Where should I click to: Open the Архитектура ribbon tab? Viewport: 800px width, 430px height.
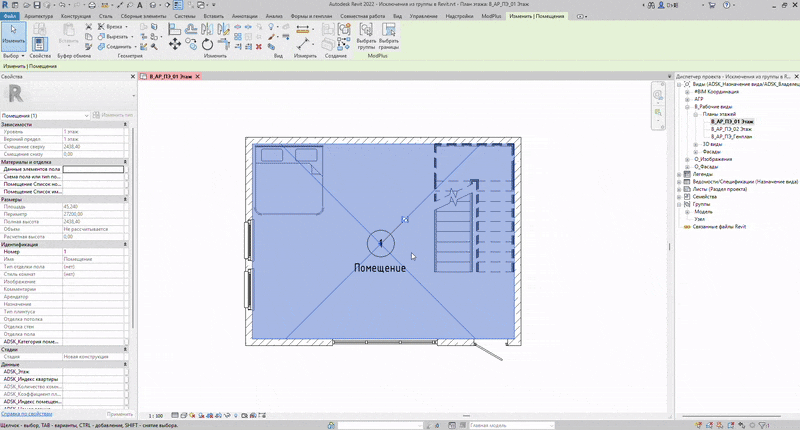38,17
